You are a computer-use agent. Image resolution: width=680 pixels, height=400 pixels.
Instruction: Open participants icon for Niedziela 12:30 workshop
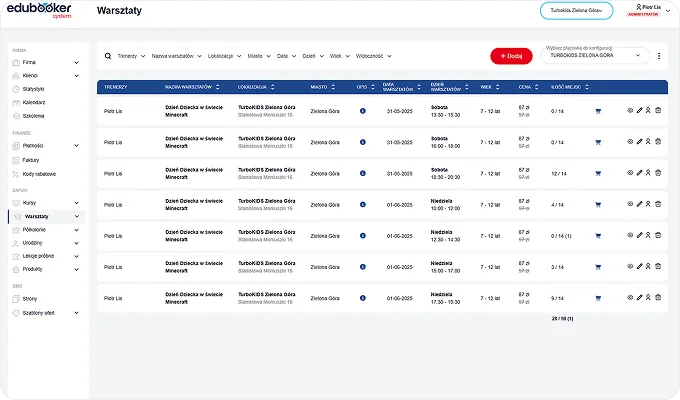point(648,235)
